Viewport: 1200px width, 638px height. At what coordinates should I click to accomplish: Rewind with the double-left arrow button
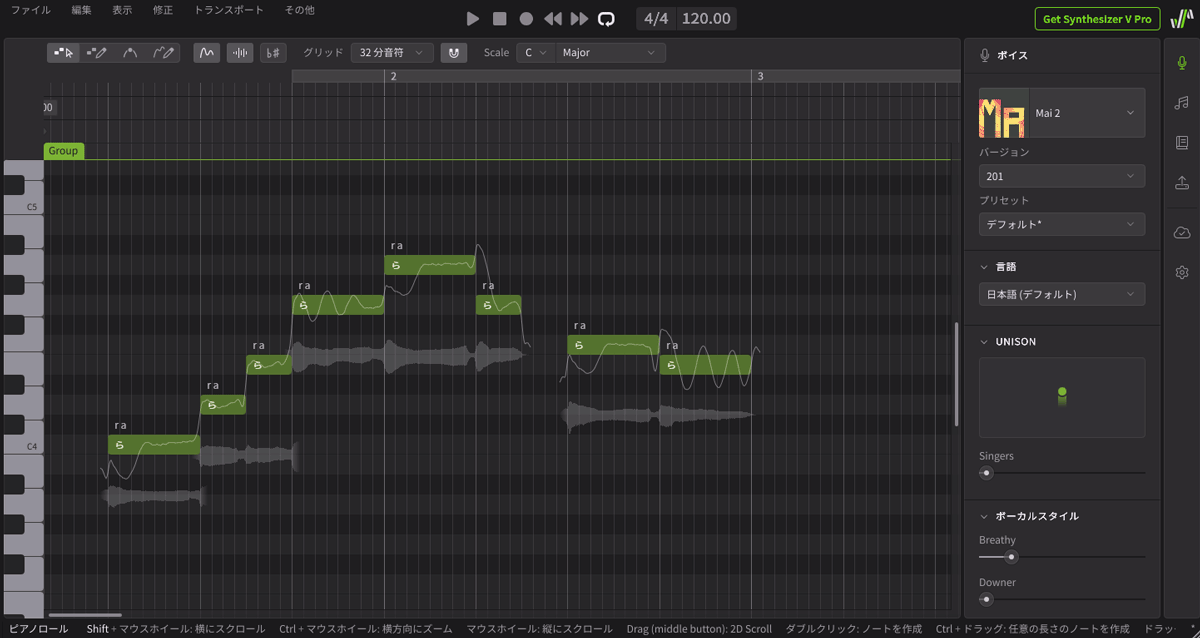(x=553, y=18)
